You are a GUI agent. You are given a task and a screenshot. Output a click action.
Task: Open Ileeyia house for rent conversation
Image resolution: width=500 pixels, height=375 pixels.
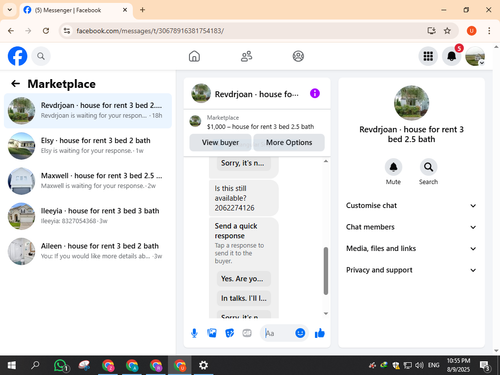tap(88, 216)
